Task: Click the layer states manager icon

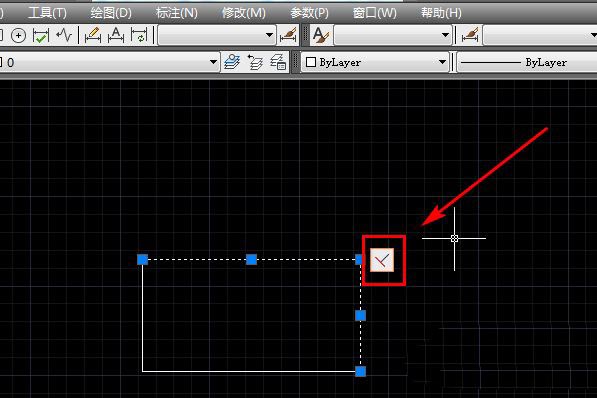Action: [x=278, y=62]
